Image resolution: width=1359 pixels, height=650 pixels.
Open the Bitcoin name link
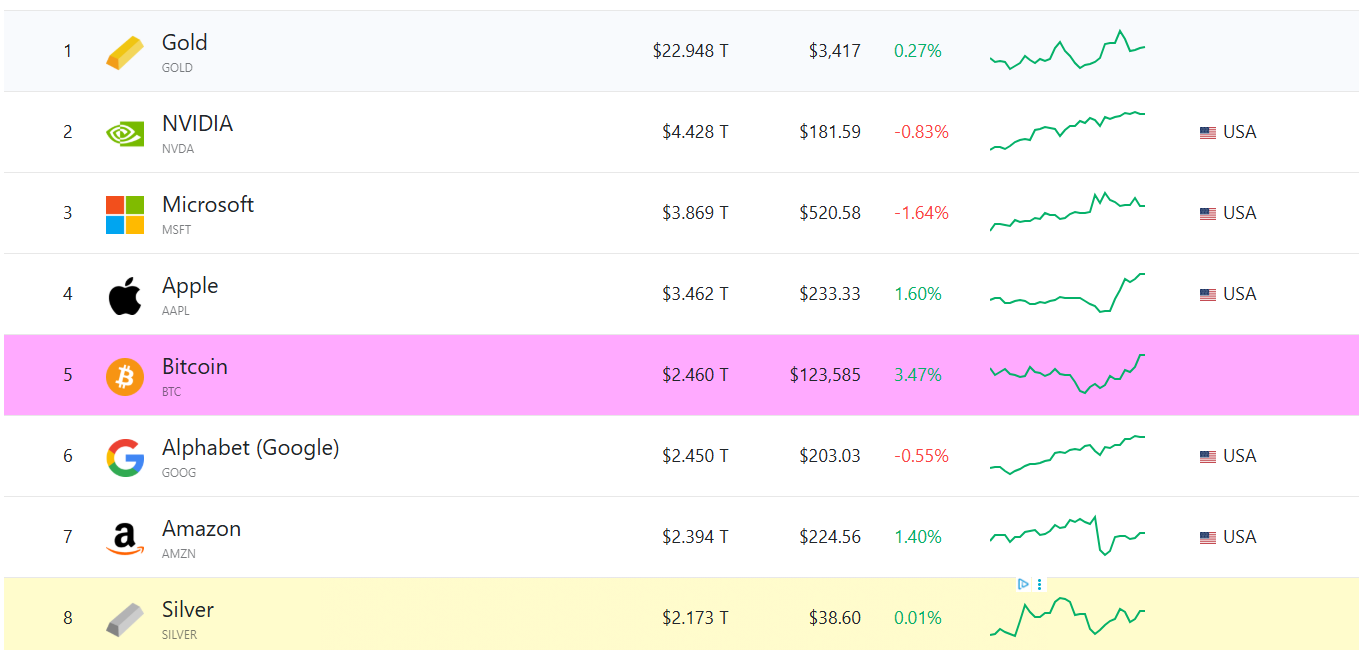point(194,367)
